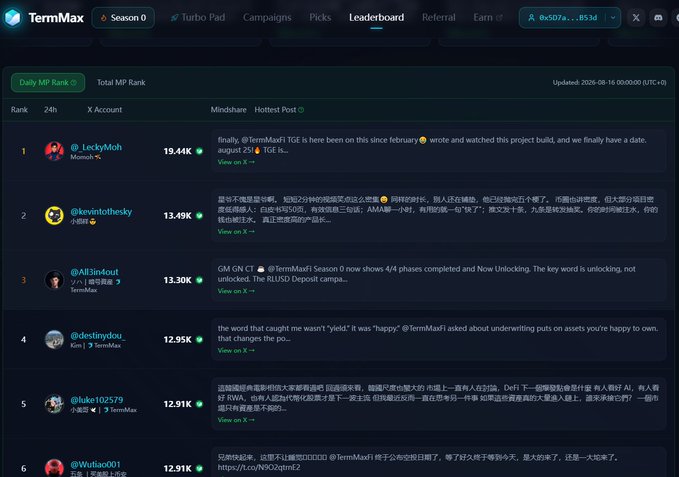This screenshot has height=477, width=679.
Task: Click green badge next to 13.30K
Action: tap(199, 280)
